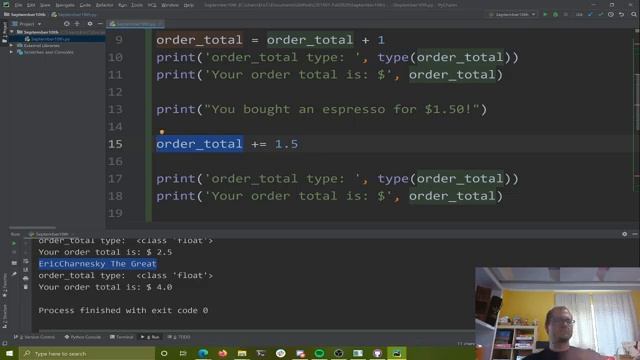Screen dimensions: 640x360
Task: Click the vertical Project tool window tab on left edge
Action: coord(4,33)
